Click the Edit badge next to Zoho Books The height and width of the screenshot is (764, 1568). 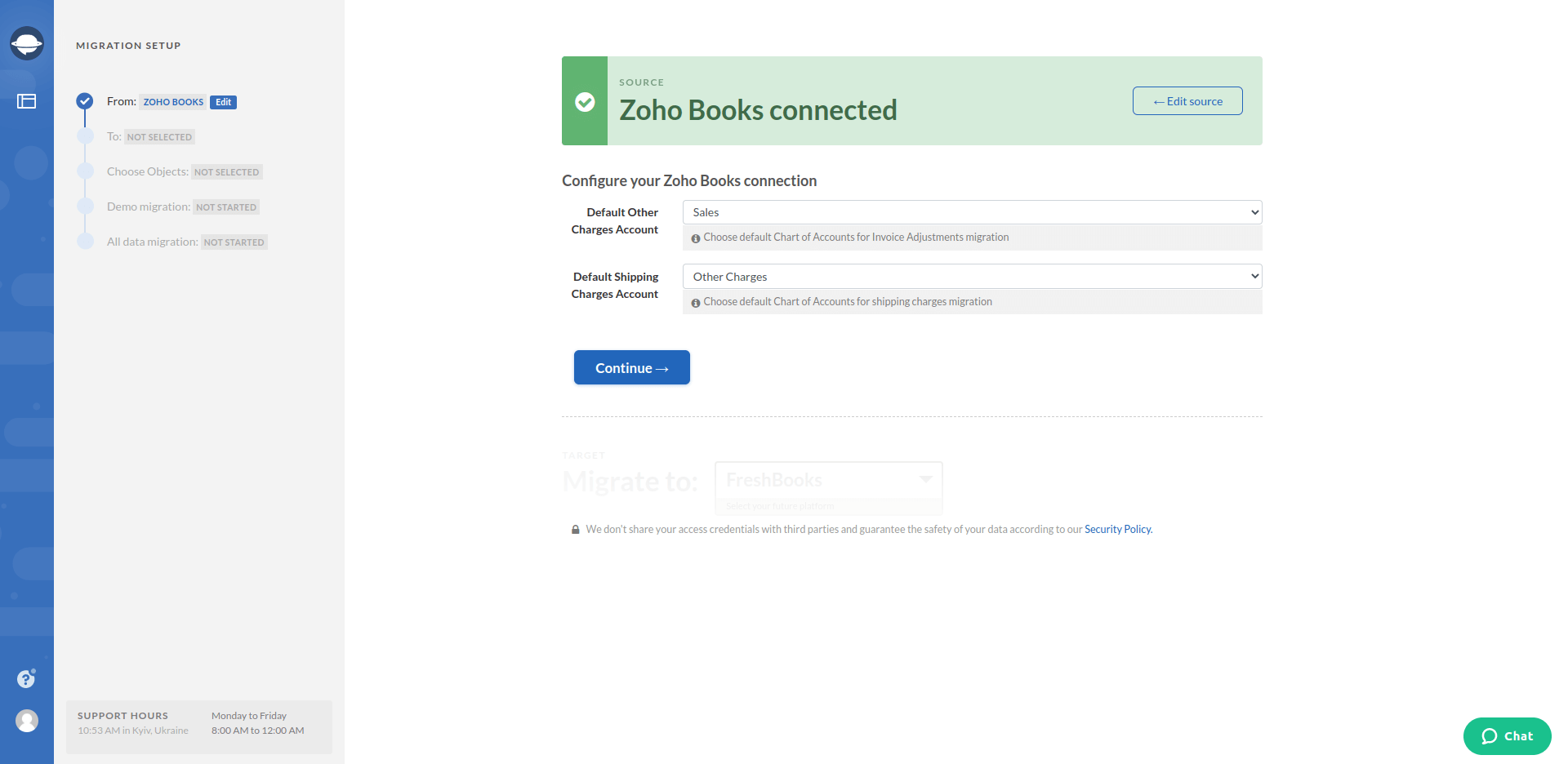(223, 102)
